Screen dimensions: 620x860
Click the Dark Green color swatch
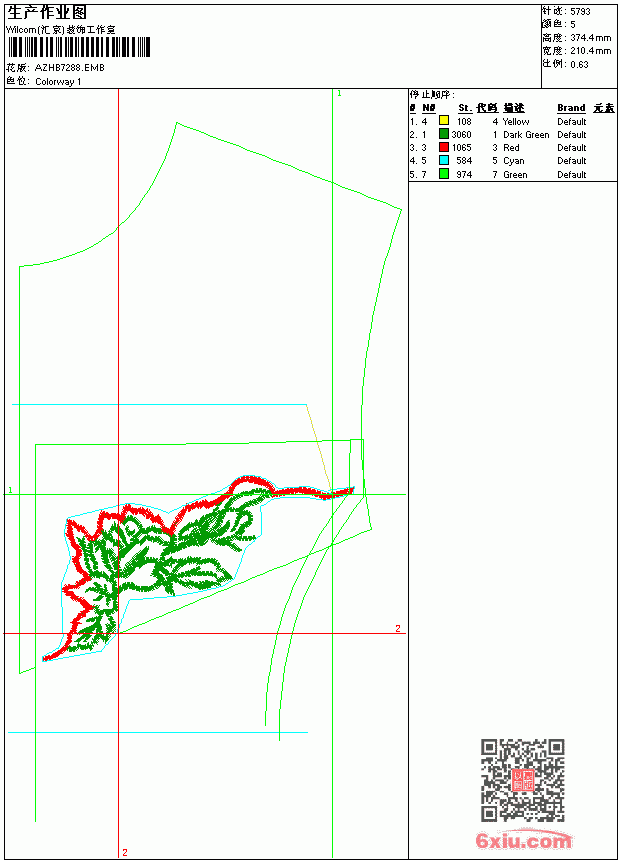click(444, 134)
